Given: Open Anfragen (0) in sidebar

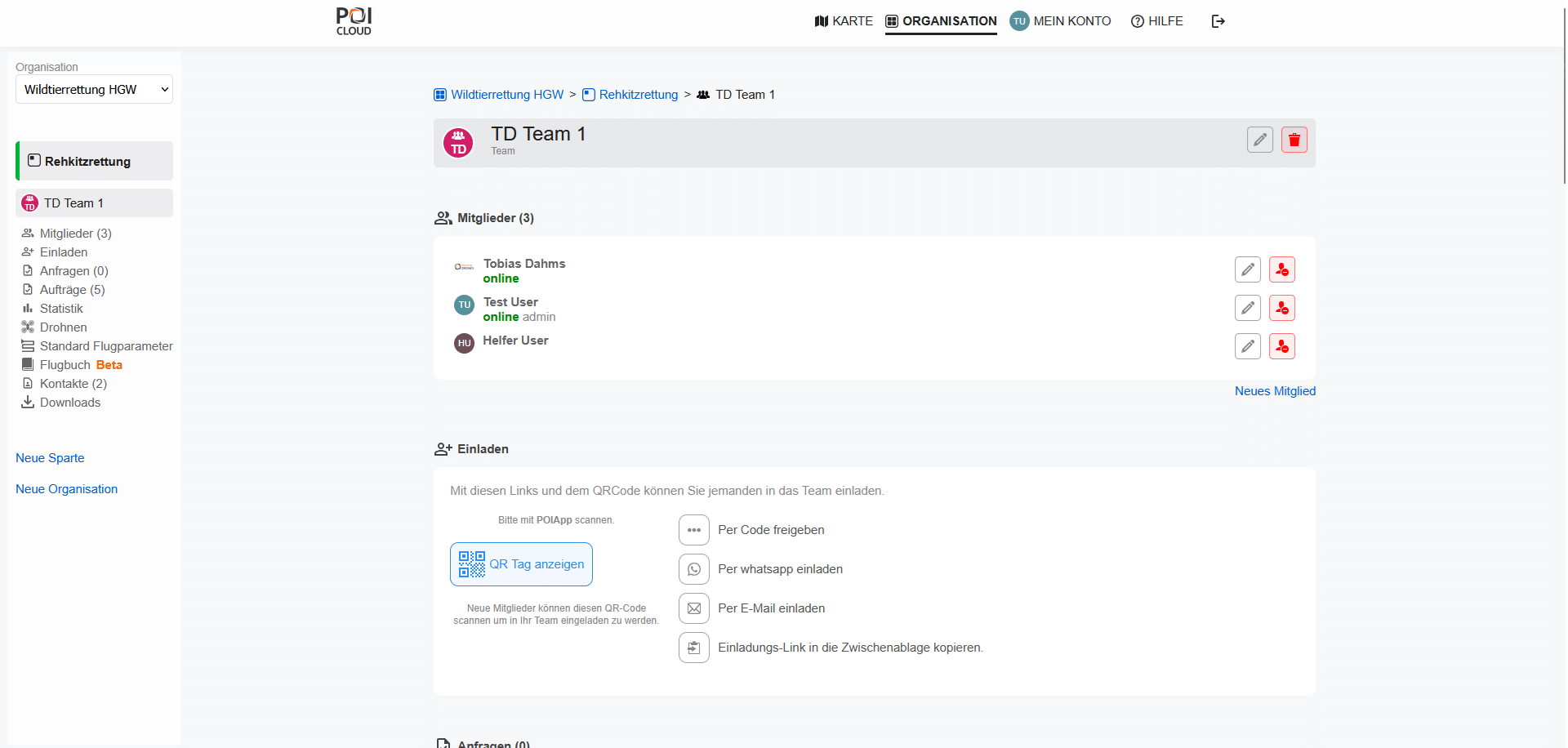Looking at the screenshot, I should [x=65, y=271].
